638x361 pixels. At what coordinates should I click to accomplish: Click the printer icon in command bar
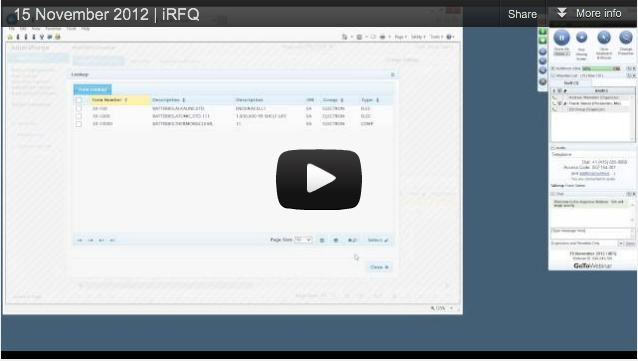point(382,37)
